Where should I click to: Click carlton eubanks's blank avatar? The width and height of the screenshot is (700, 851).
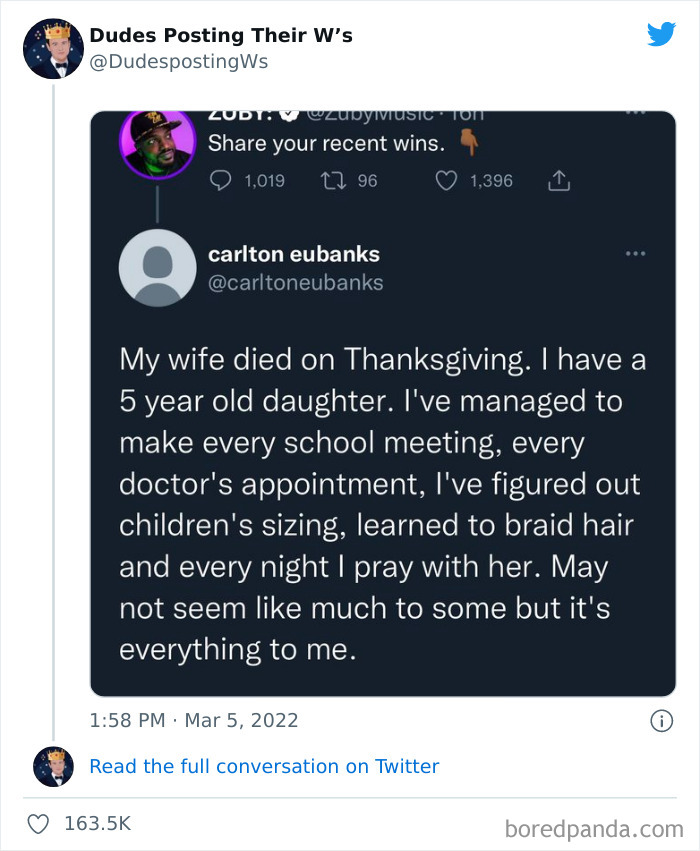157,267
